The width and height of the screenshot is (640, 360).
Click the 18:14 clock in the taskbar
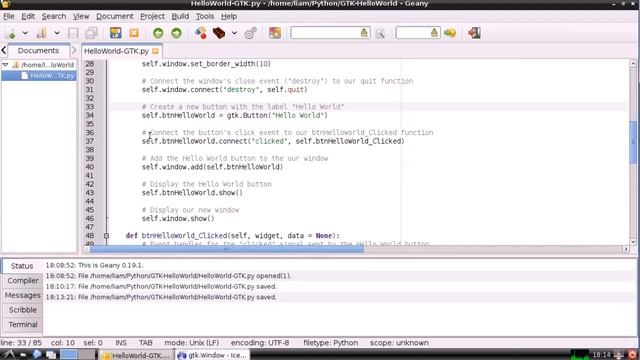(x=601, y=355)
